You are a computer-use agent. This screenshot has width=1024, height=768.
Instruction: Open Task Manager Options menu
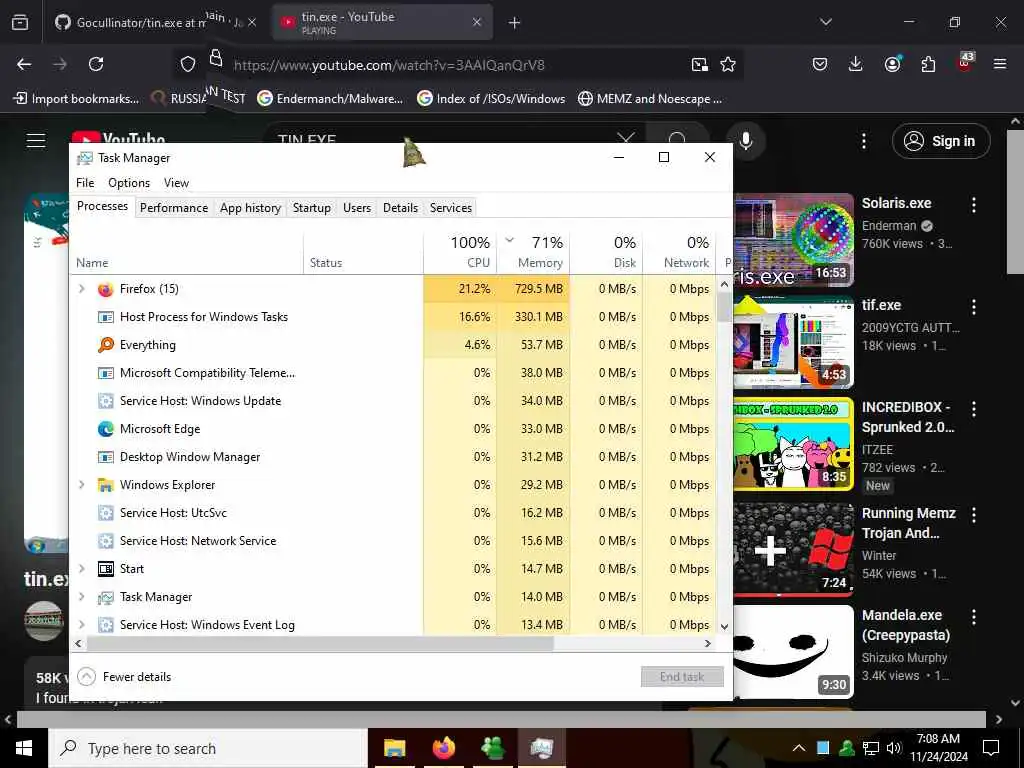click(x=129, y=183)
